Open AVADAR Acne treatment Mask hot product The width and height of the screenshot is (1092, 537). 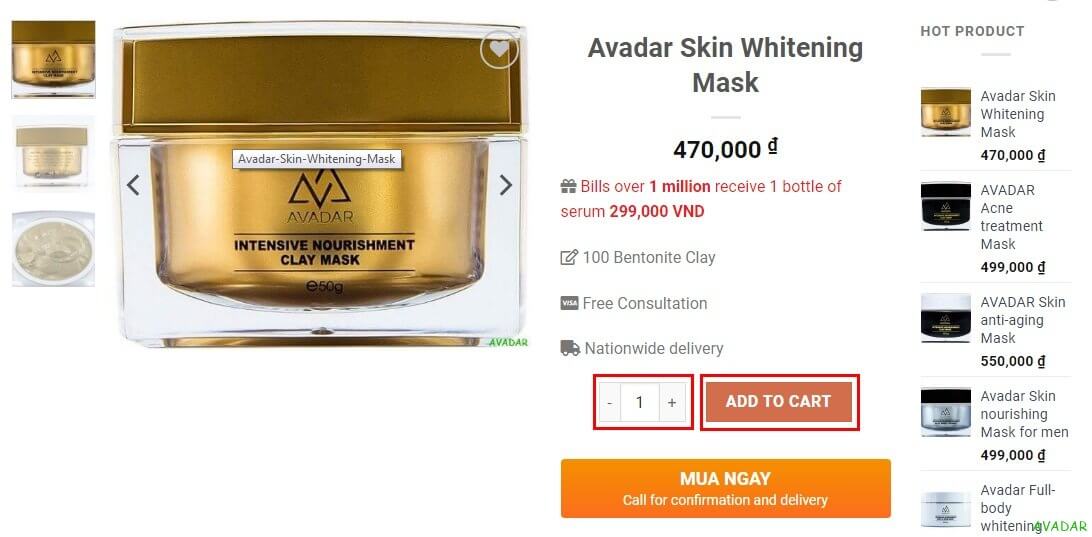1012,217
